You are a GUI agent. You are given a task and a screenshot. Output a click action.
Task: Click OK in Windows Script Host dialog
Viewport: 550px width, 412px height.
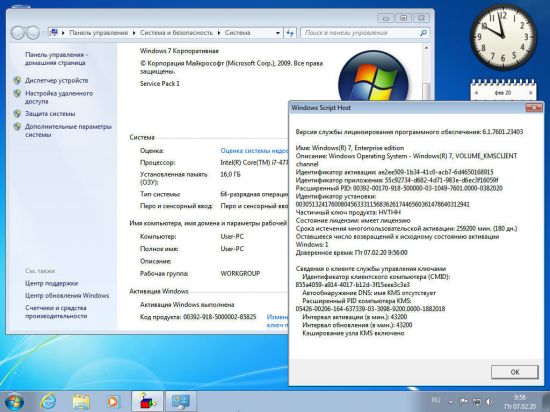[515, 372]
